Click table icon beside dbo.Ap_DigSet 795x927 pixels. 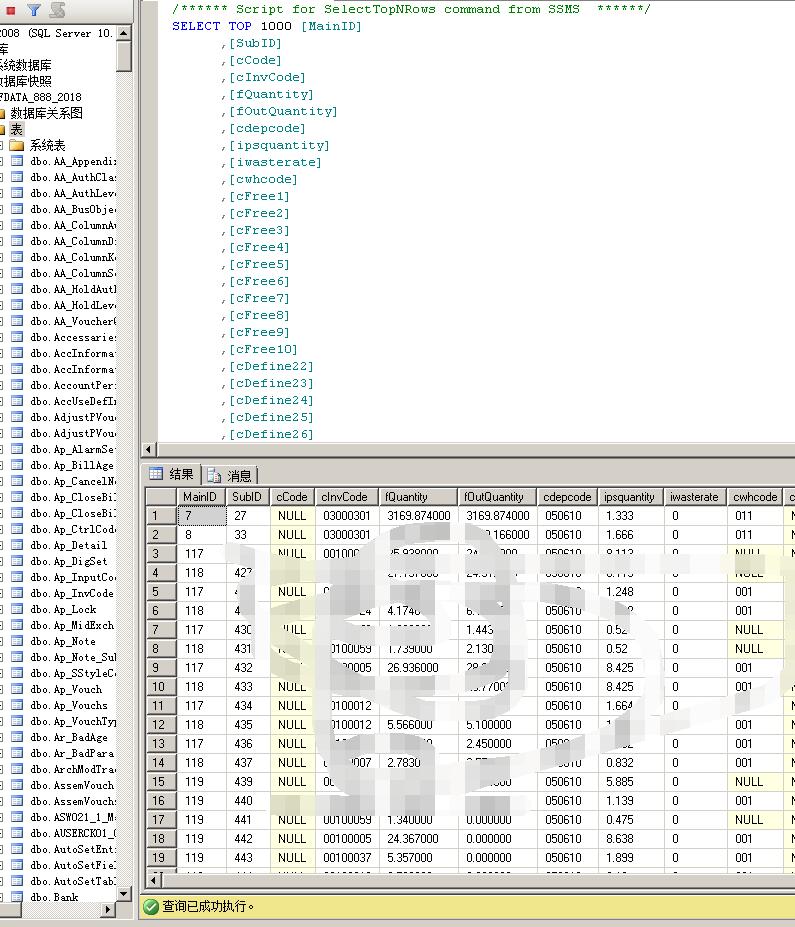coord(17,560)
